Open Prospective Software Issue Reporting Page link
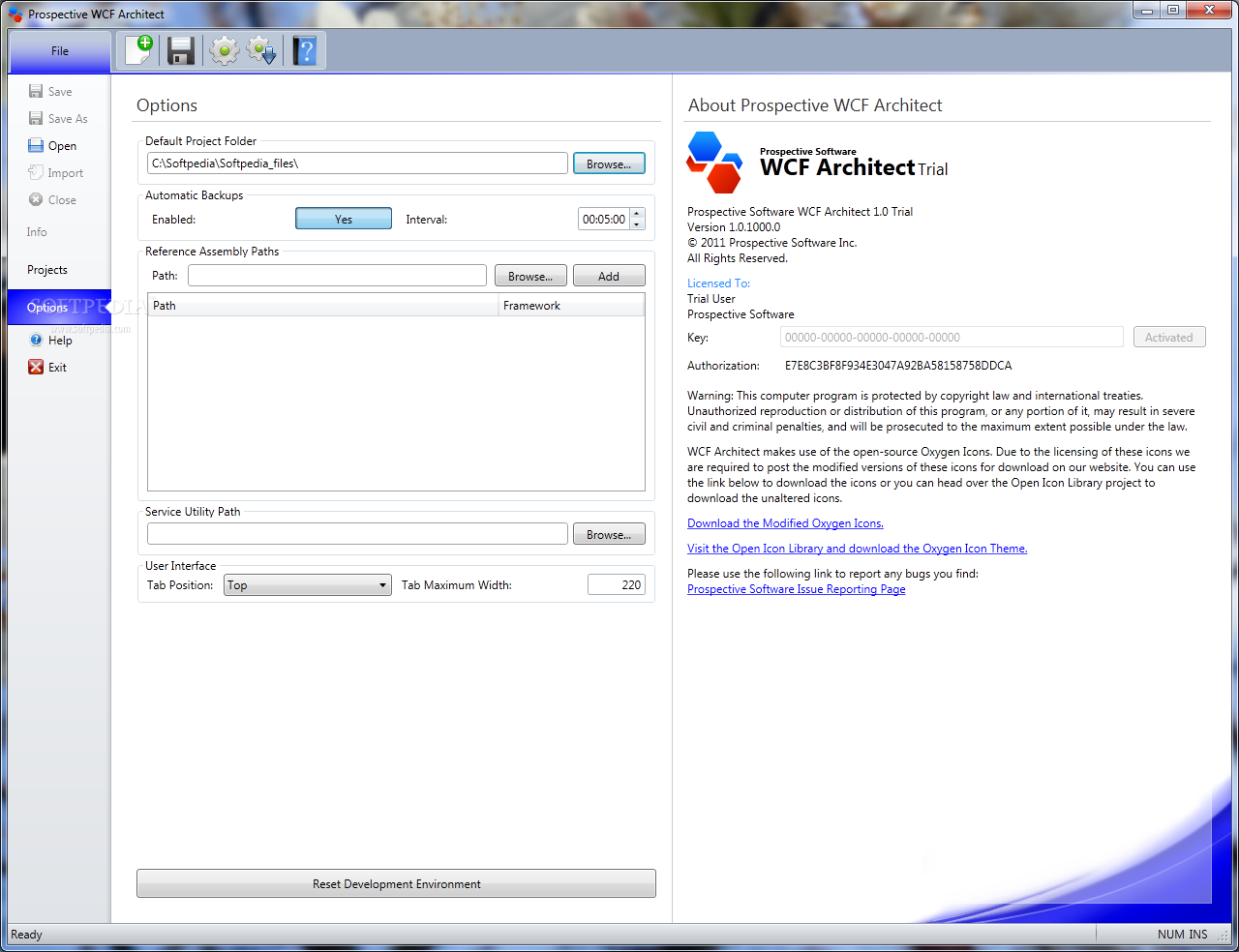Screen dimensions: 1239x952 click(x=797, y=589)
